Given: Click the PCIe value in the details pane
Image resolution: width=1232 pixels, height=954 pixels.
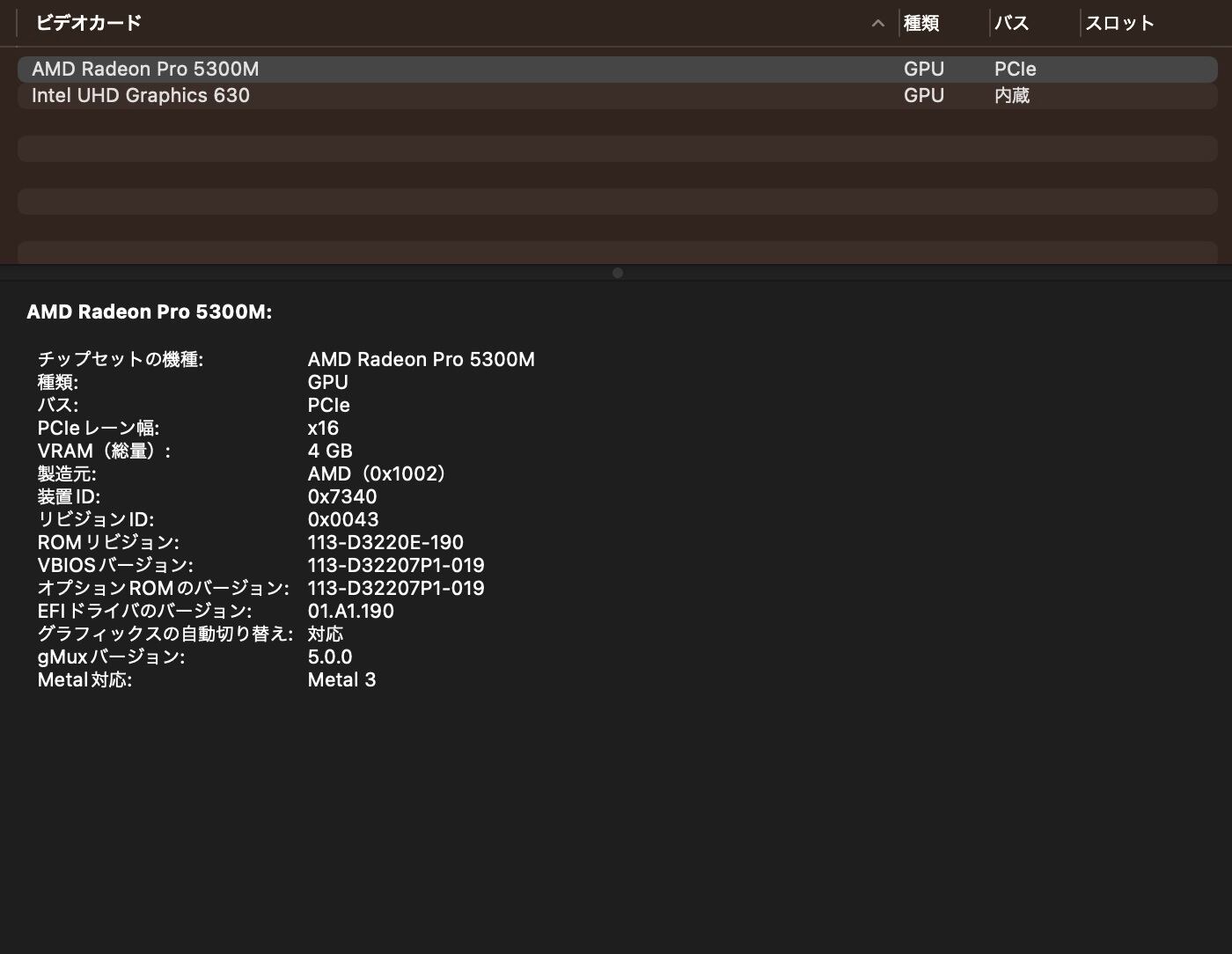Looking at the screenshot, I should click(x=329, y=406).
